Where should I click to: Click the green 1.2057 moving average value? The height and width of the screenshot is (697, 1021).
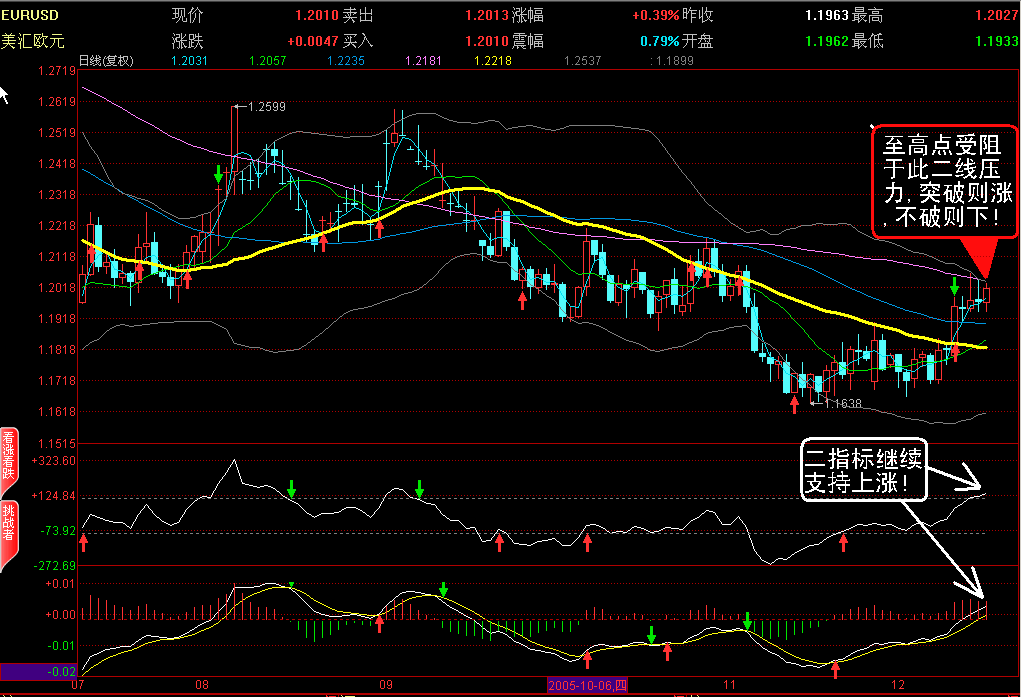(268, 61)
